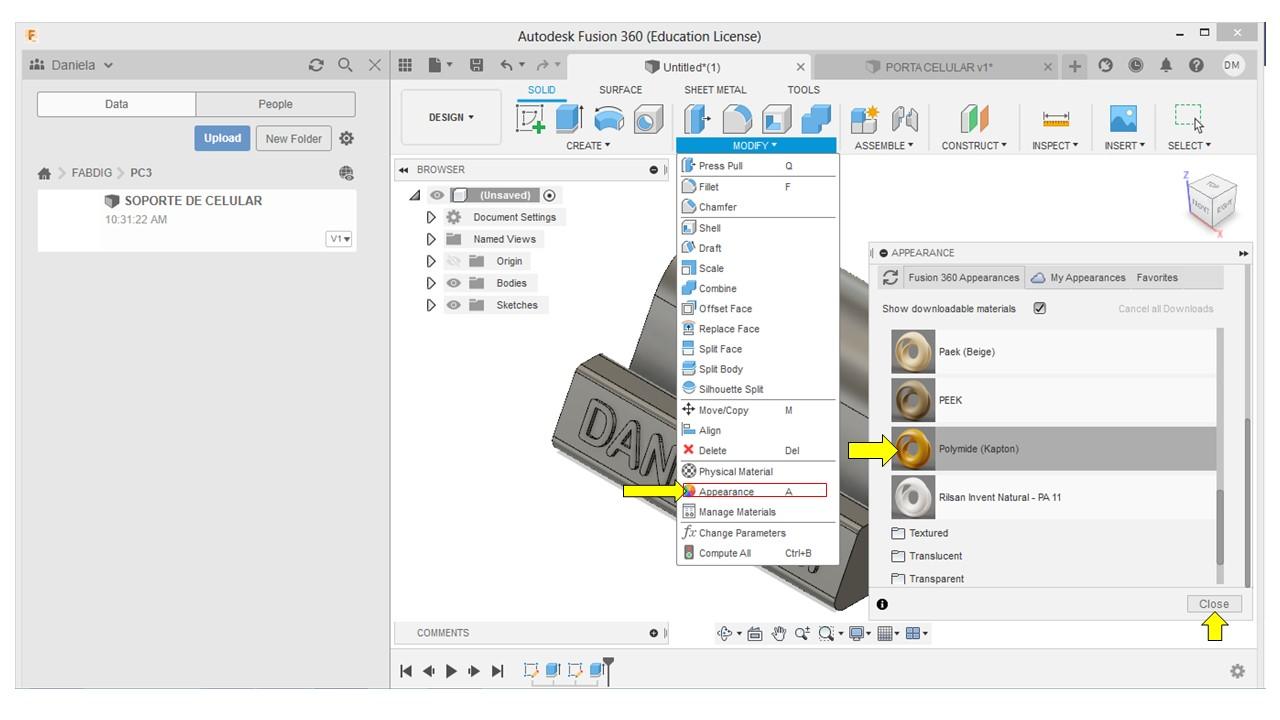This screenshot has width=1280, height=720.
Task: Open the Textured materials folder
Action: tap(920, 533)
